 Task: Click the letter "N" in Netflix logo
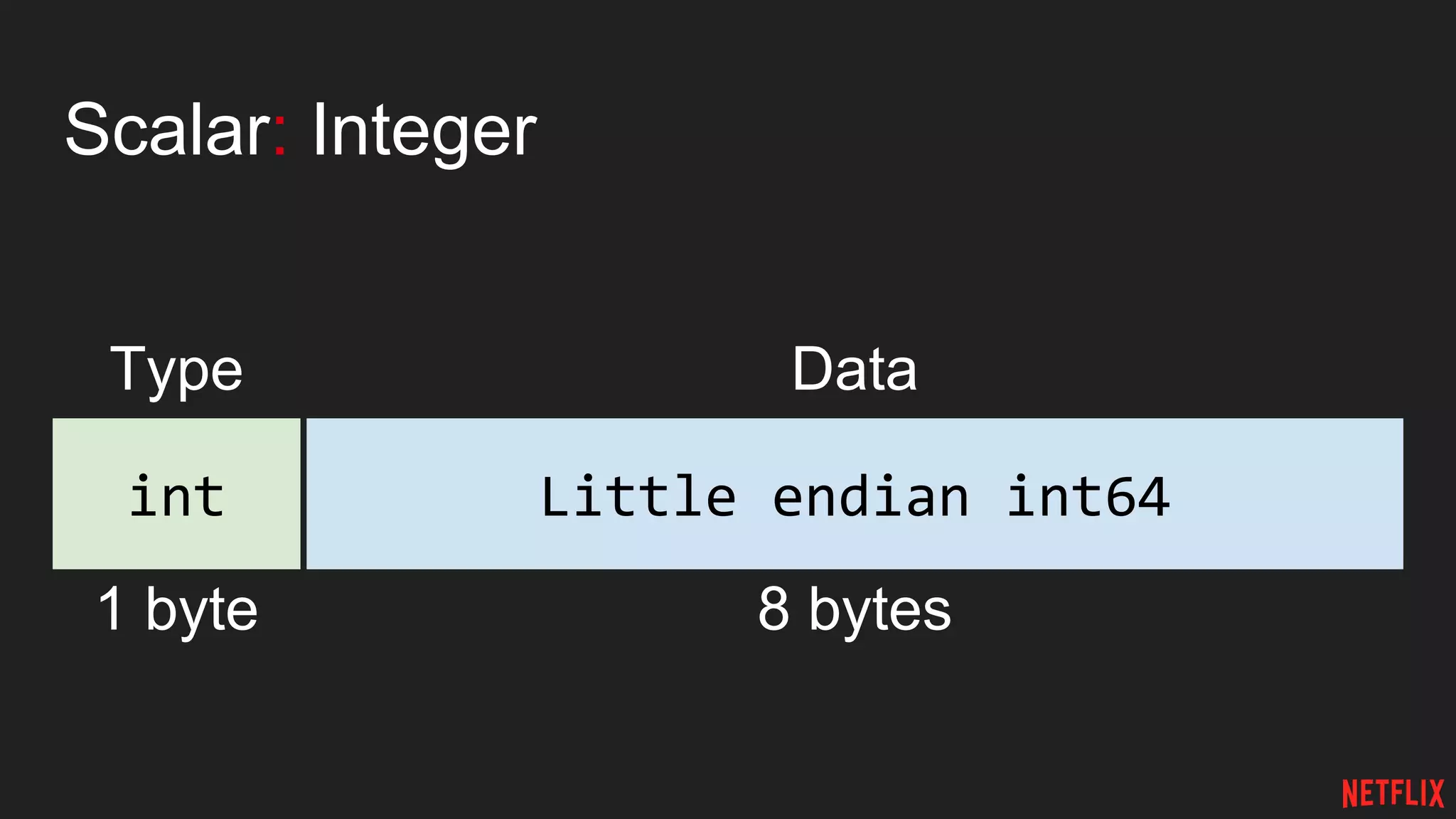(1351, 793)
